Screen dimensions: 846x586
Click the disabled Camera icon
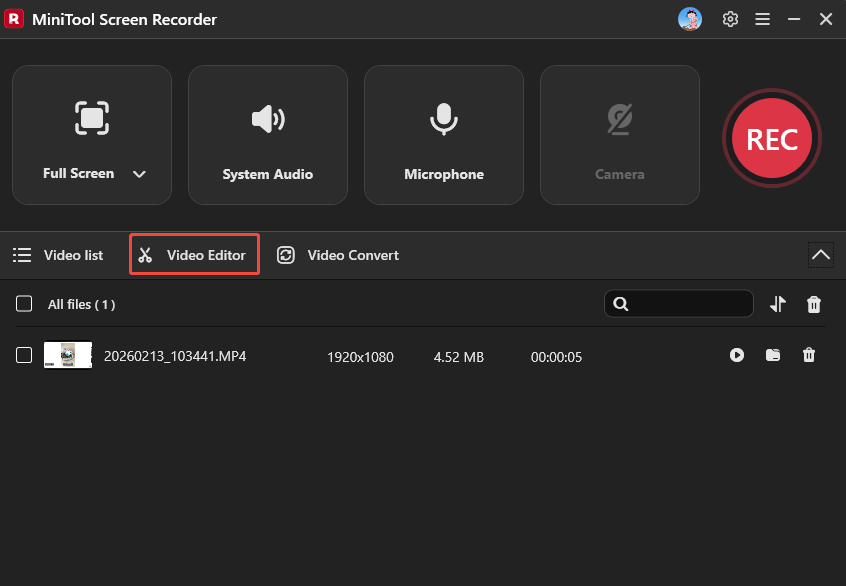(x=620, y=118)
